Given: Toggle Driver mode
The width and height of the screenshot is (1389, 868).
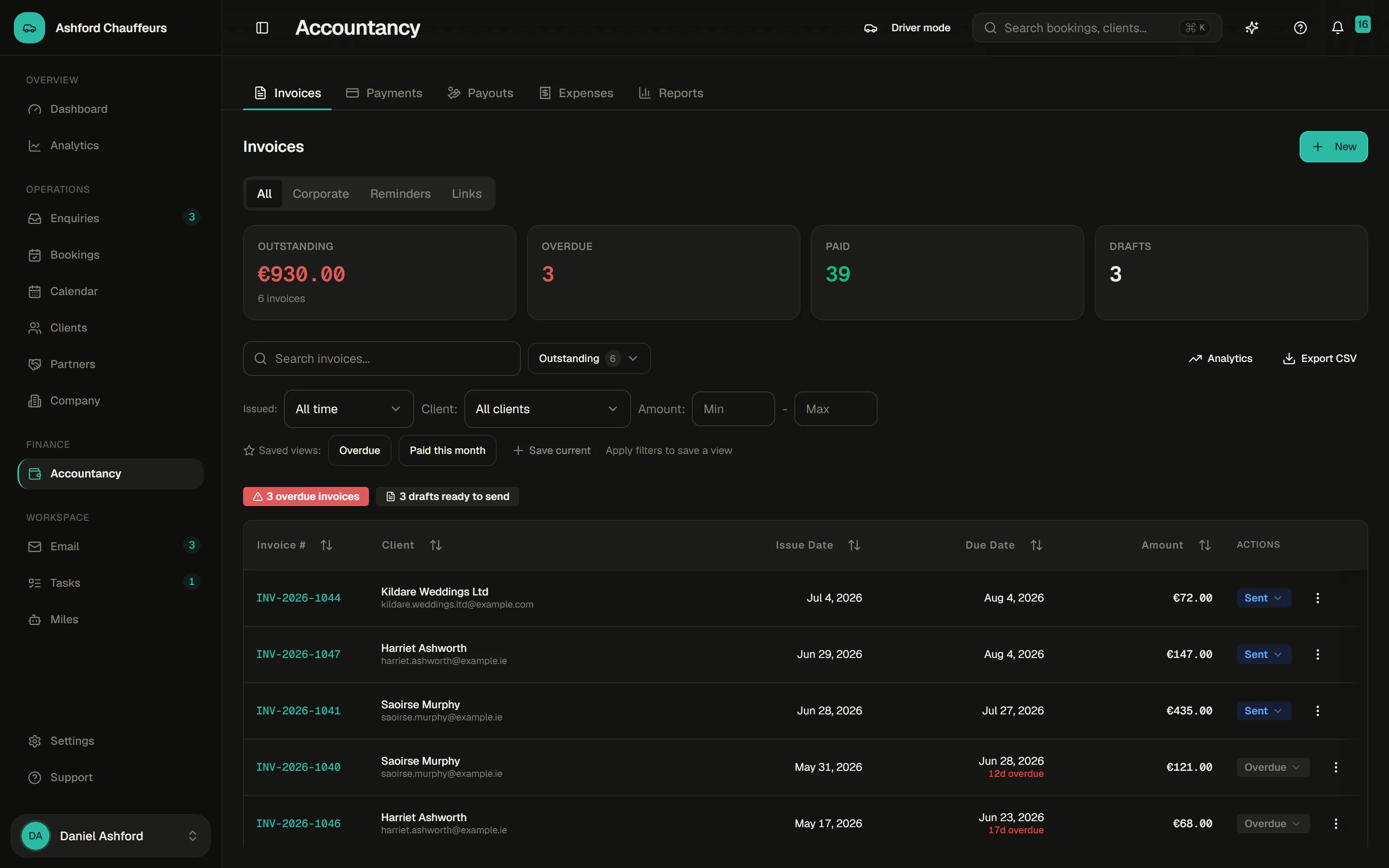Looking at the screenshot, I should pos(907,27).
